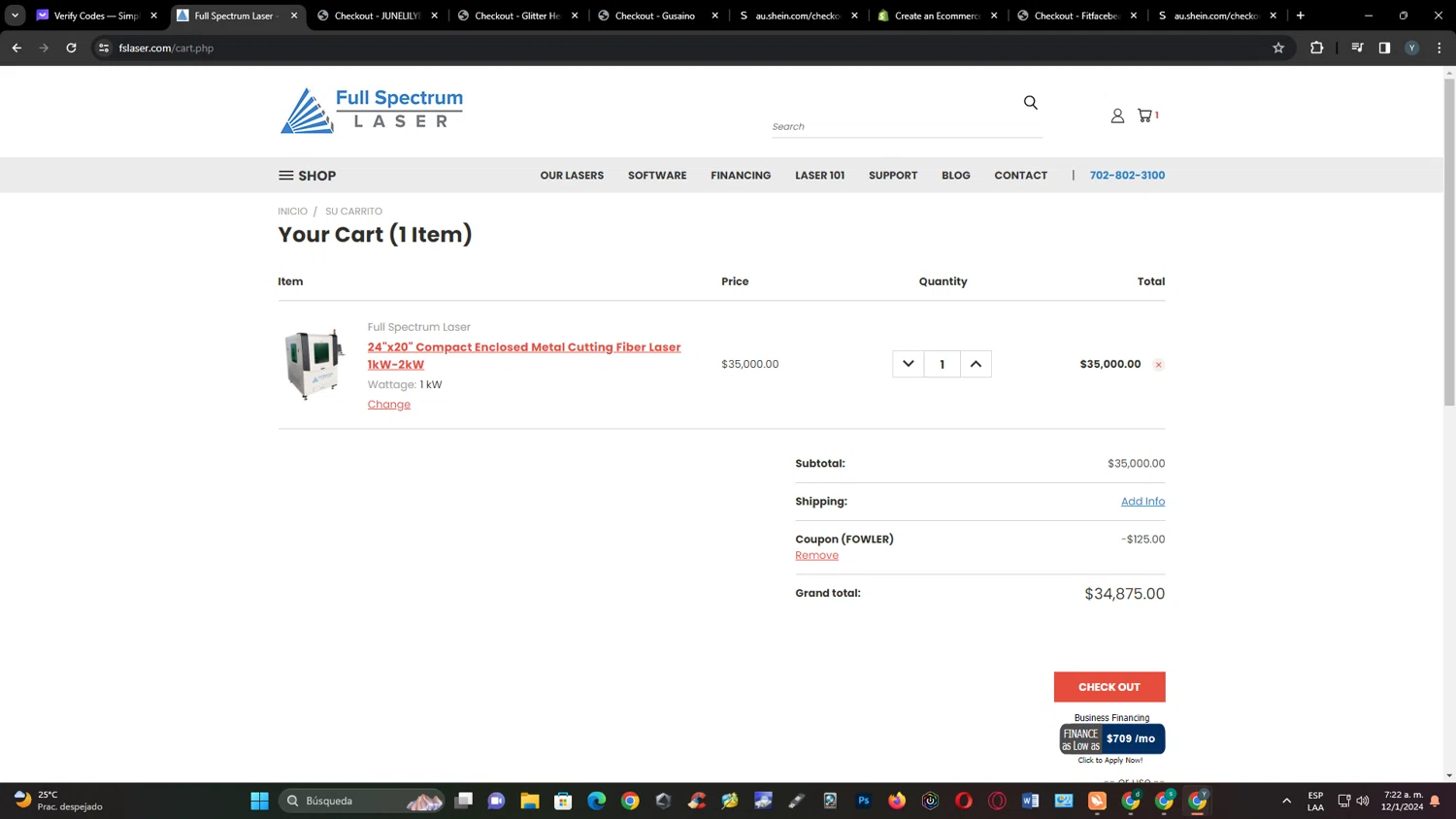This screenshot has height=819, width=1456.
Task: Open File Explorer from taskbar
Action: point(529,801)
